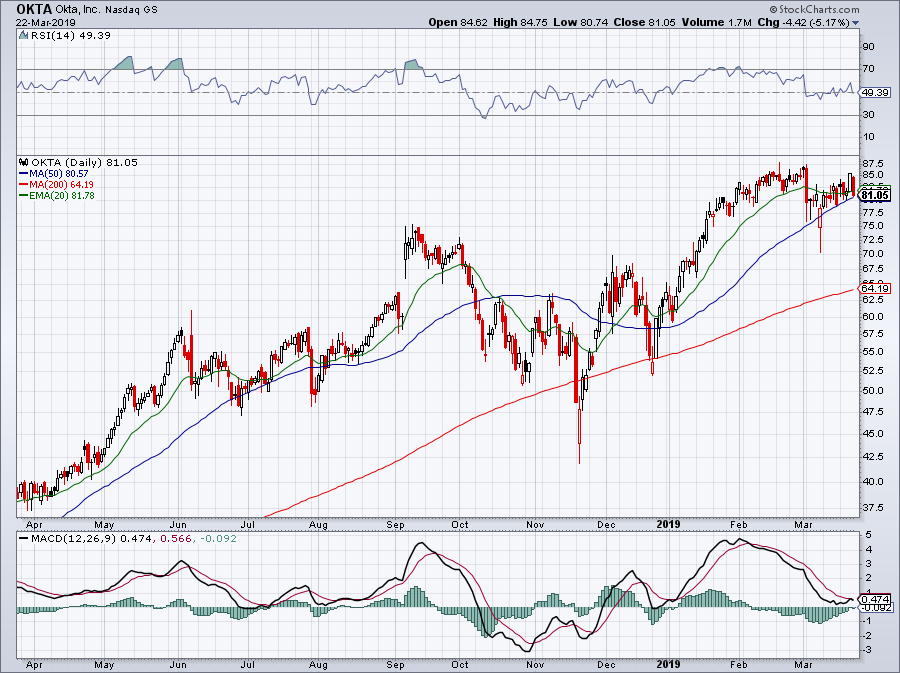Click the '45.0' price axis label

coord(872,433)
